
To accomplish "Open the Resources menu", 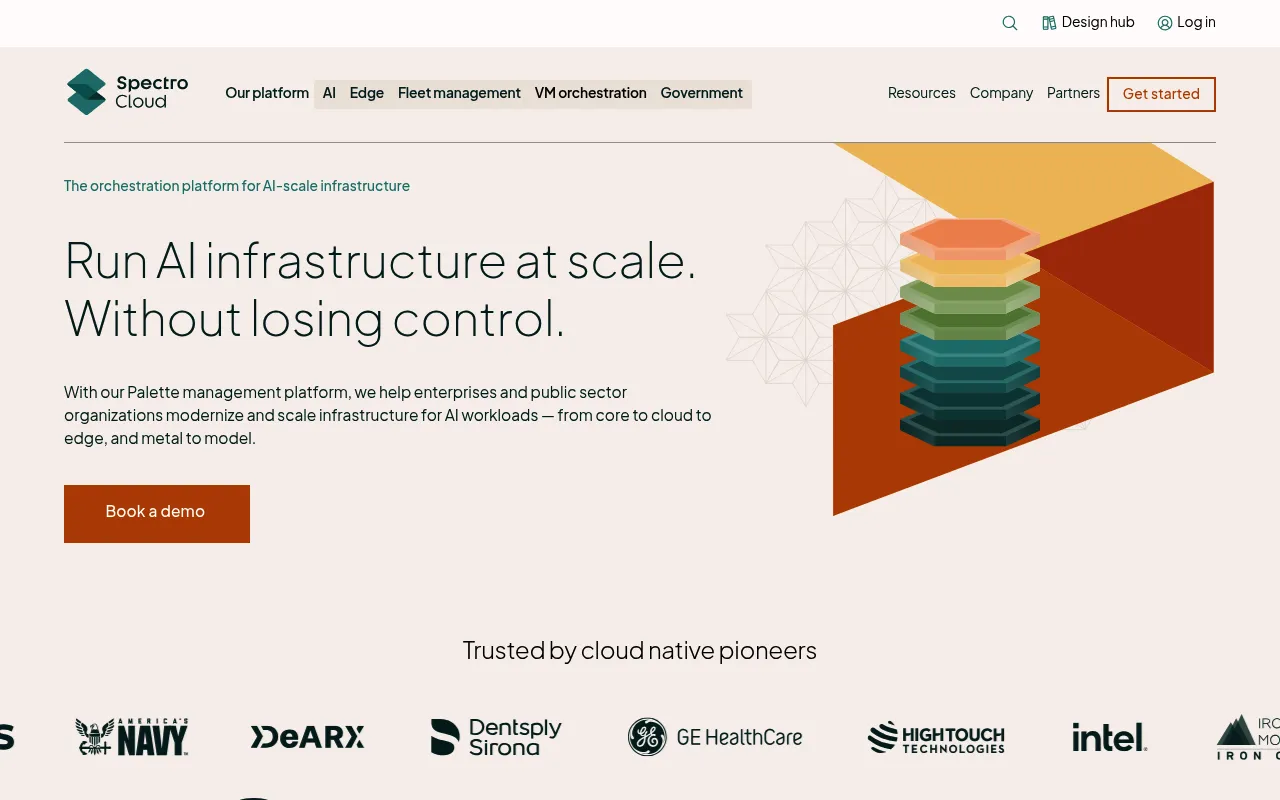I will click(922, 93).
